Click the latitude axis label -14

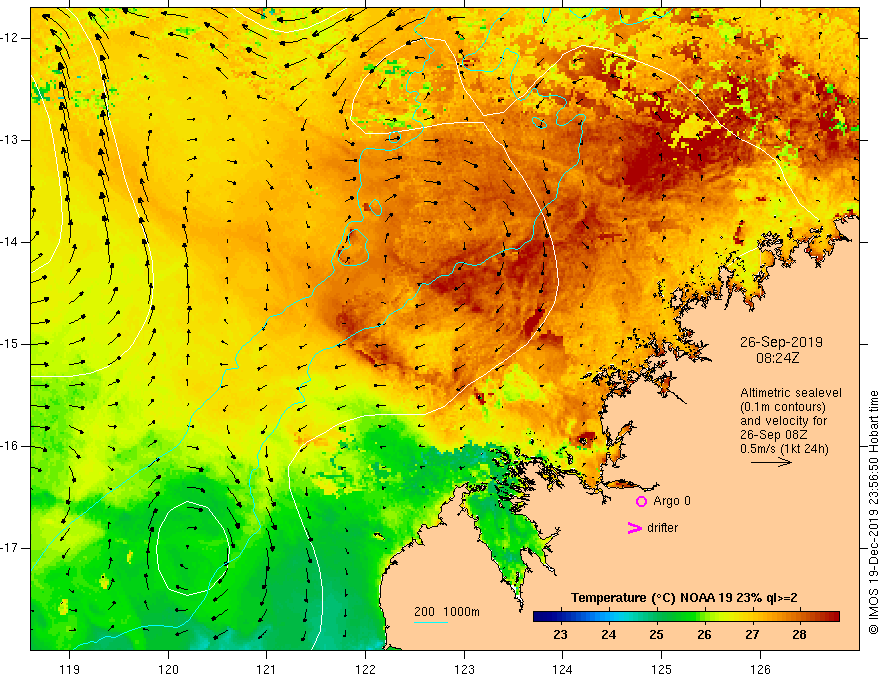pos(10,242)
